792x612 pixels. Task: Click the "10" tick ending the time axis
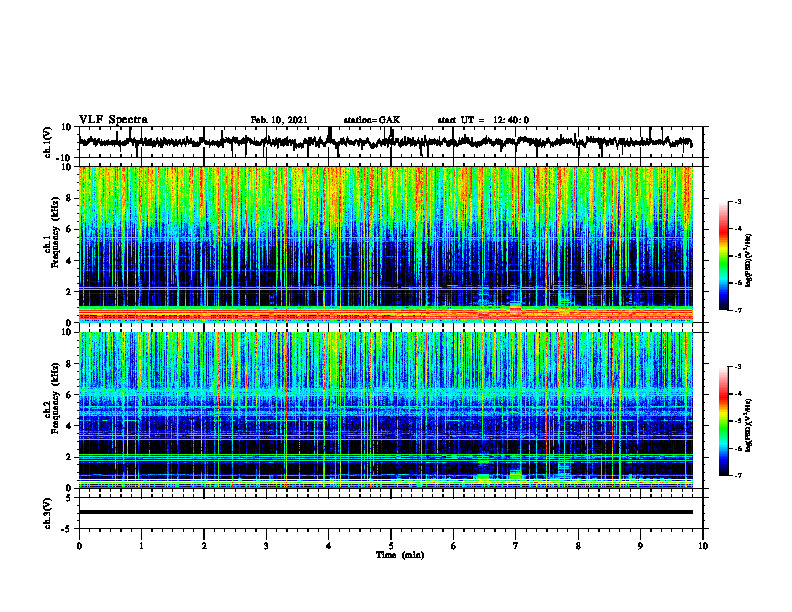(x=703, y=546)
